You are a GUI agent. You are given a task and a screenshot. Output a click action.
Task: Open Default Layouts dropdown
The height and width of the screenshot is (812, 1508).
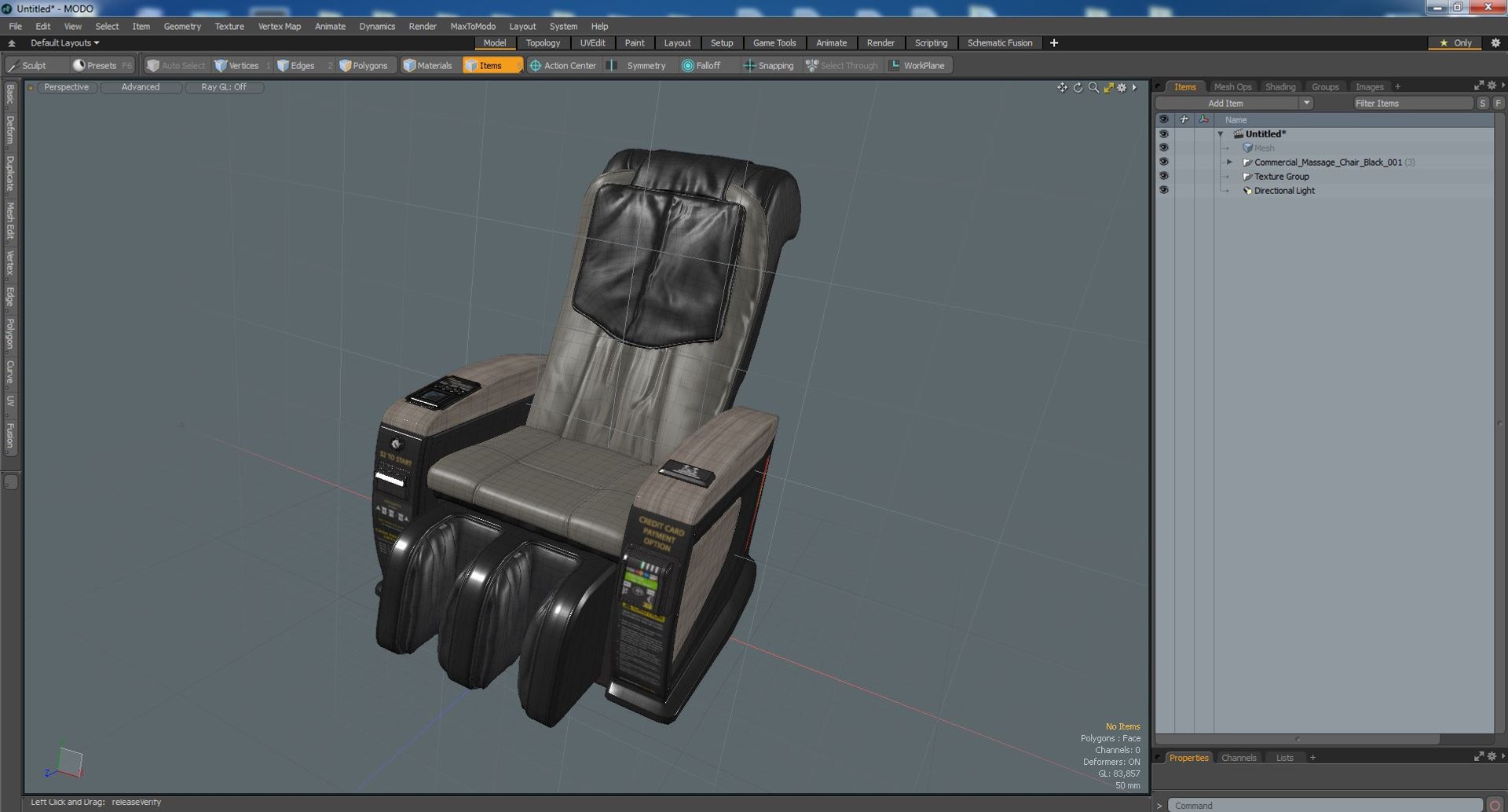(x=64, y=43)
